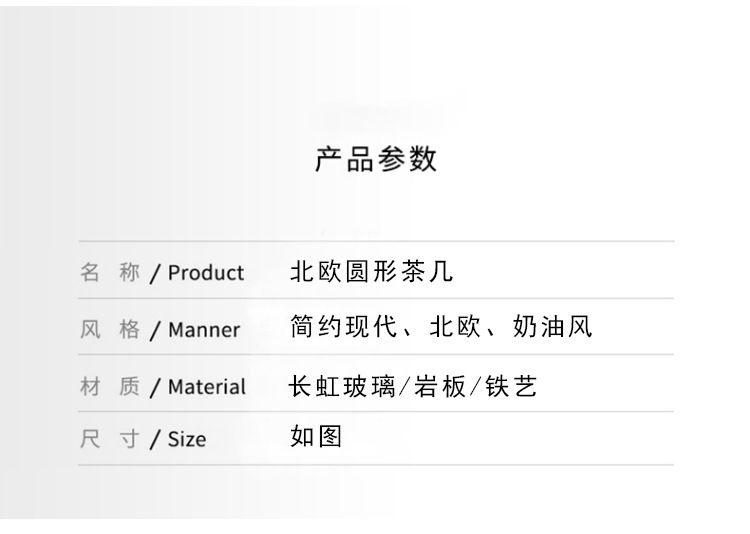Screen dimensions: 750x534
Task: Select the 风格 label text
Action: coord(110,329)
